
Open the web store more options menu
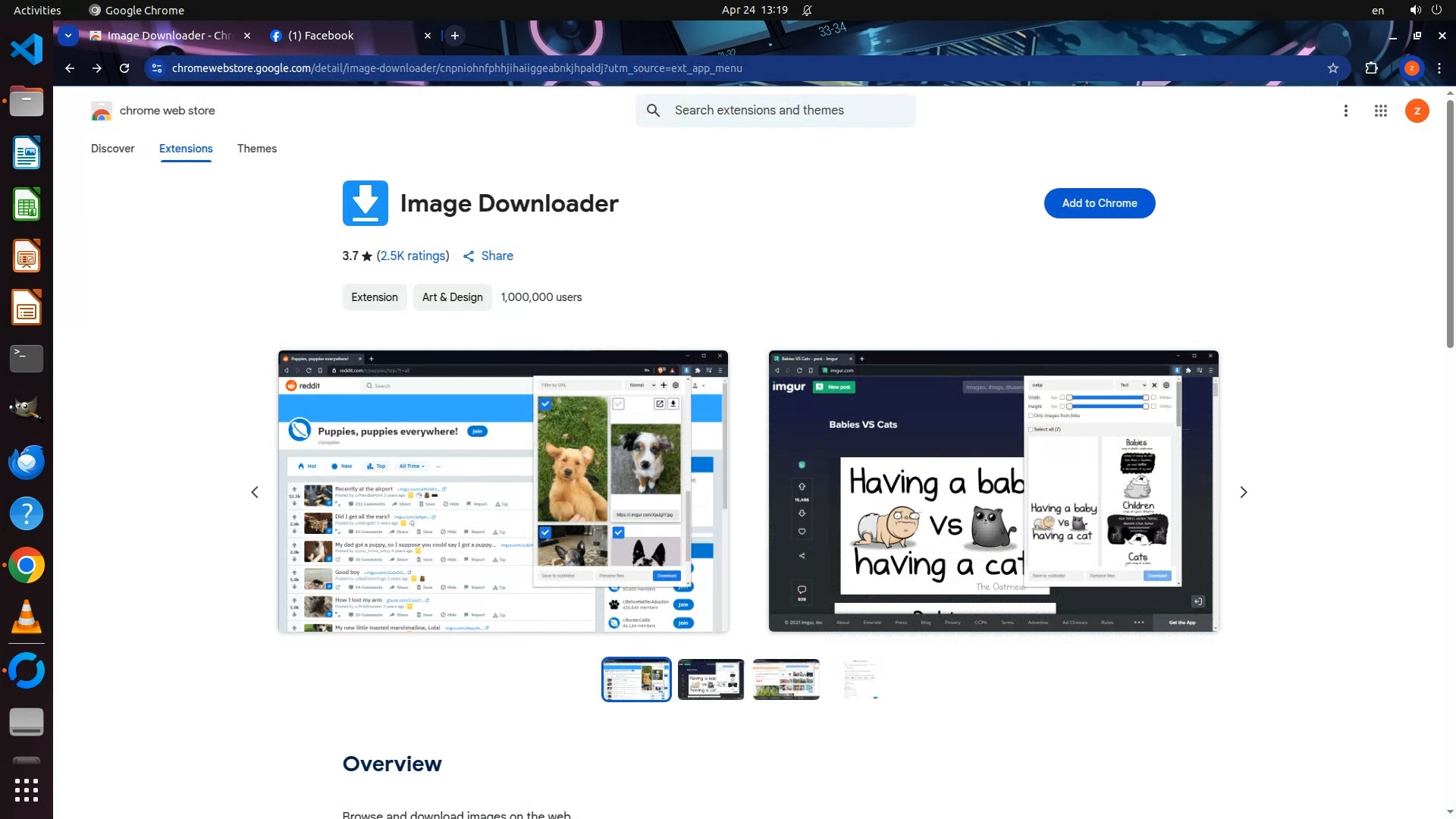1345,111
